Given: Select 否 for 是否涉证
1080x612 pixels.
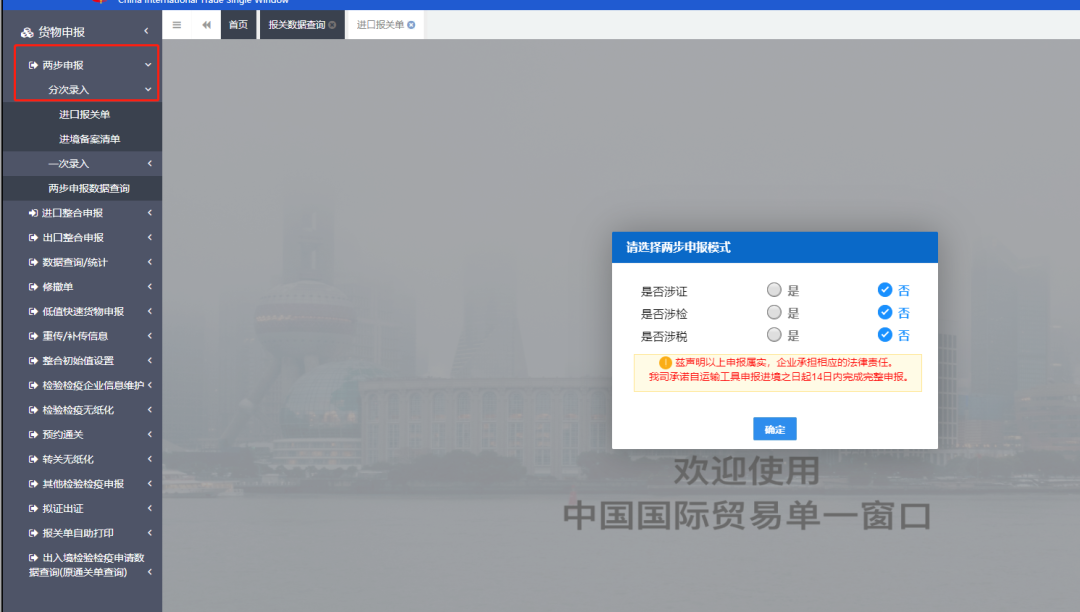Looking at the screenshot, I should tap(885, 290).
